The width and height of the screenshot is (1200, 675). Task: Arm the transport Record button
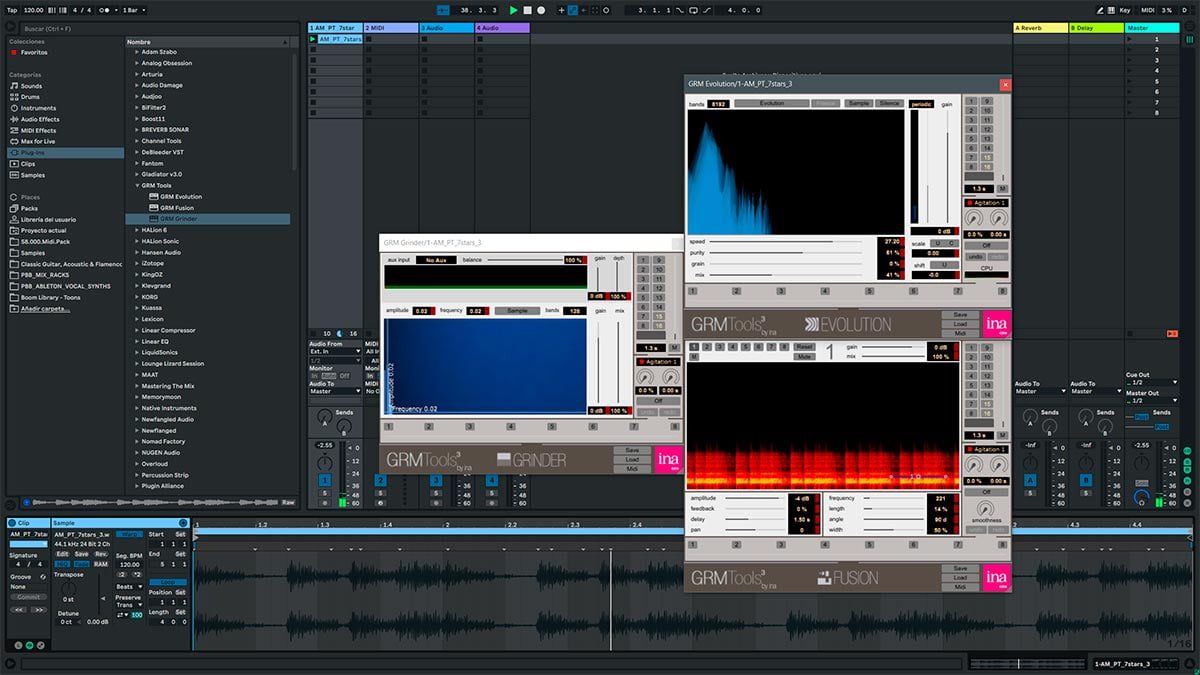coord(541,10)
